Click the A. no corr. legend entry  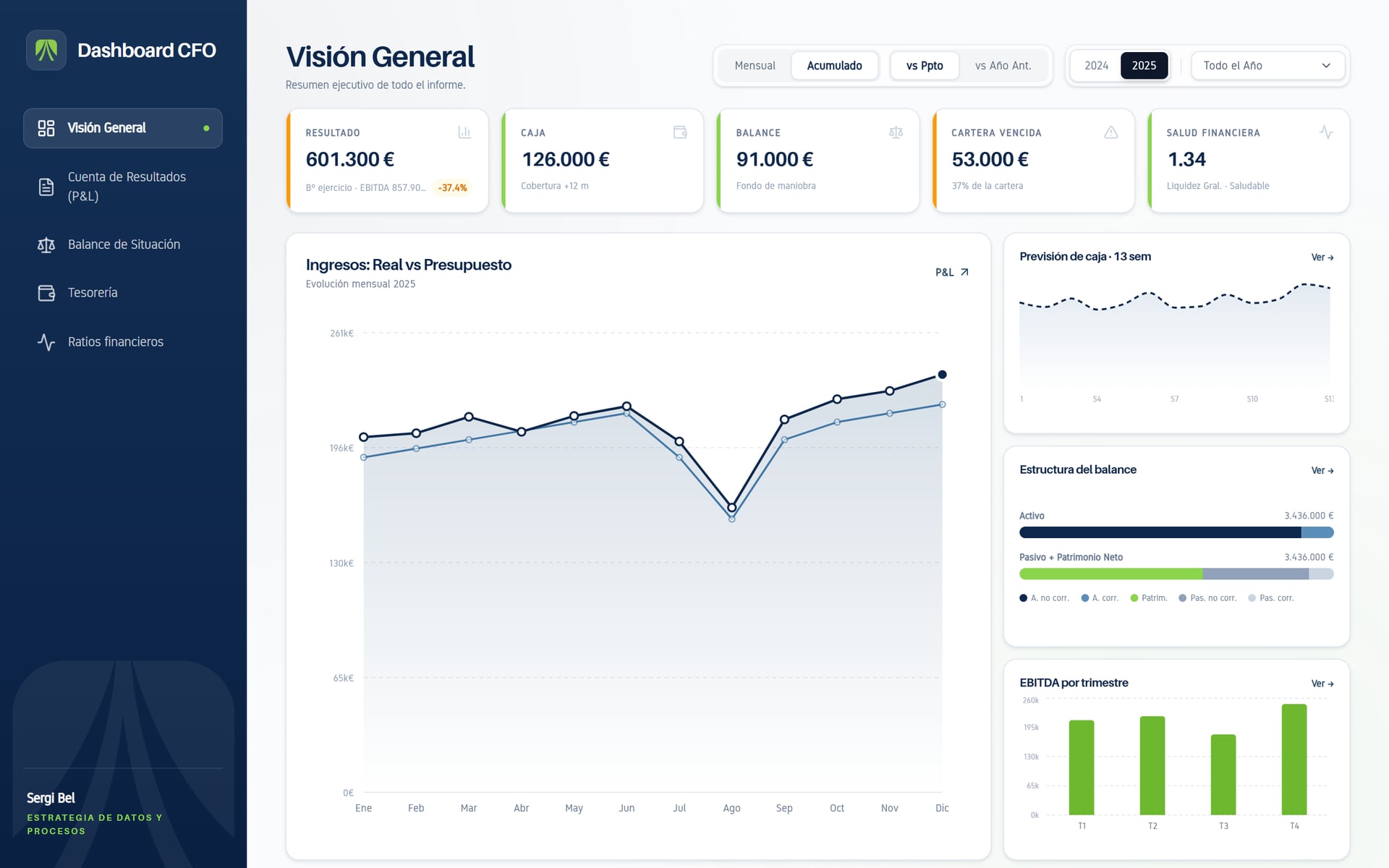click(1044, 598)
